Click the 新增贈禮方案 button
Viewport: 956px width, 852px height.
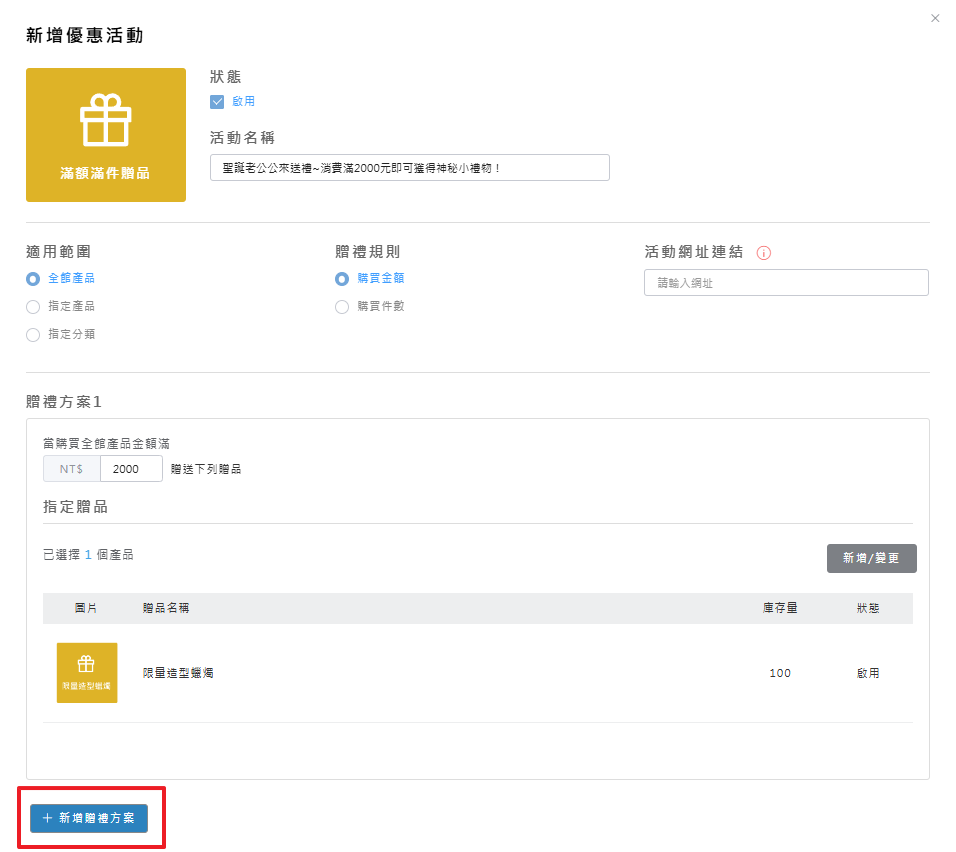click(89, 818)
